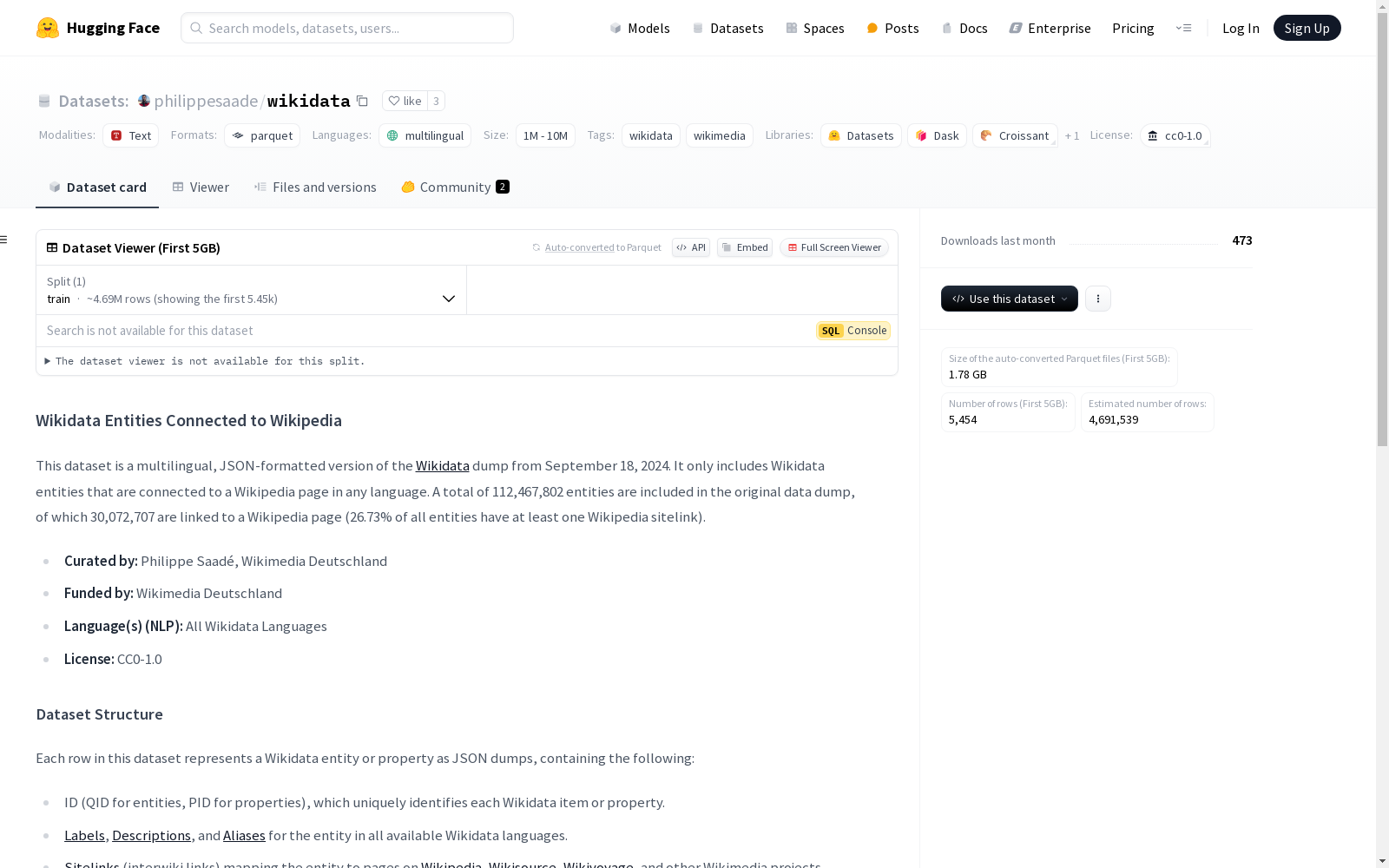Screen dimensions: 1389x868
Task: Open the three-dot more options button
Action: 1098,299
